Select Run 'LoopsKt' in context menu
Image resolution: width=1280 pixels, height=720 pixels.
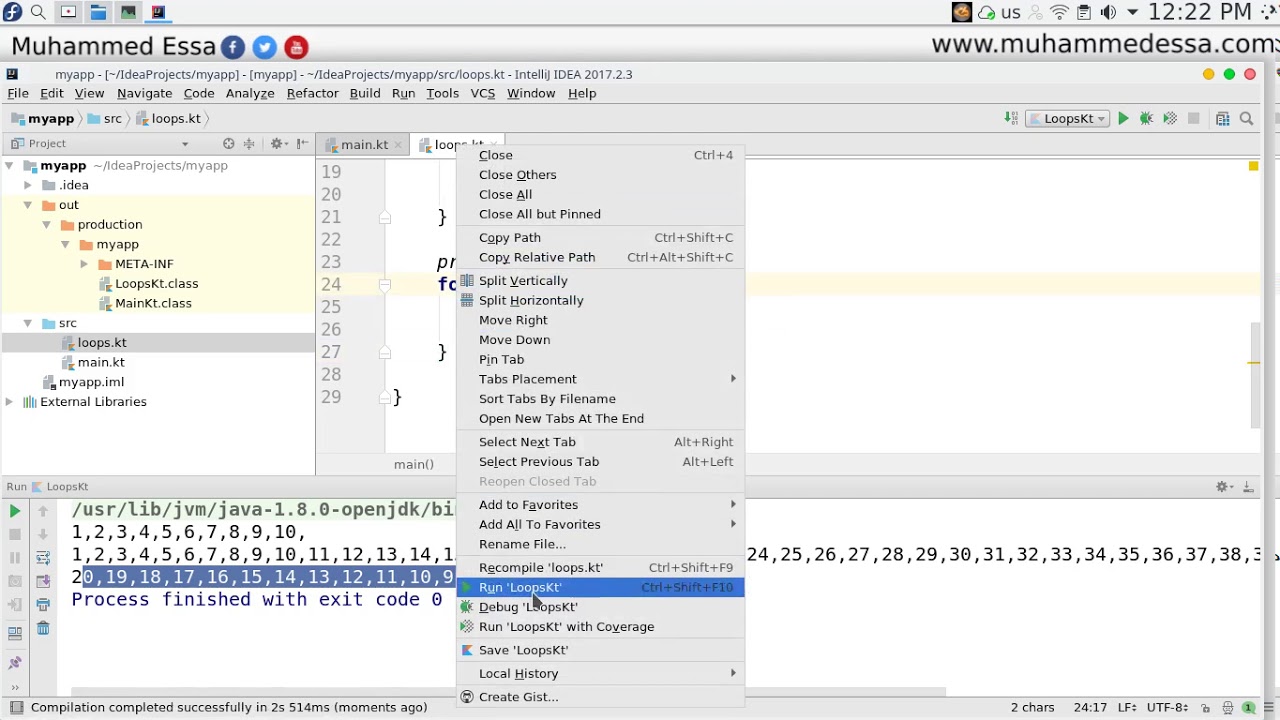600,587
